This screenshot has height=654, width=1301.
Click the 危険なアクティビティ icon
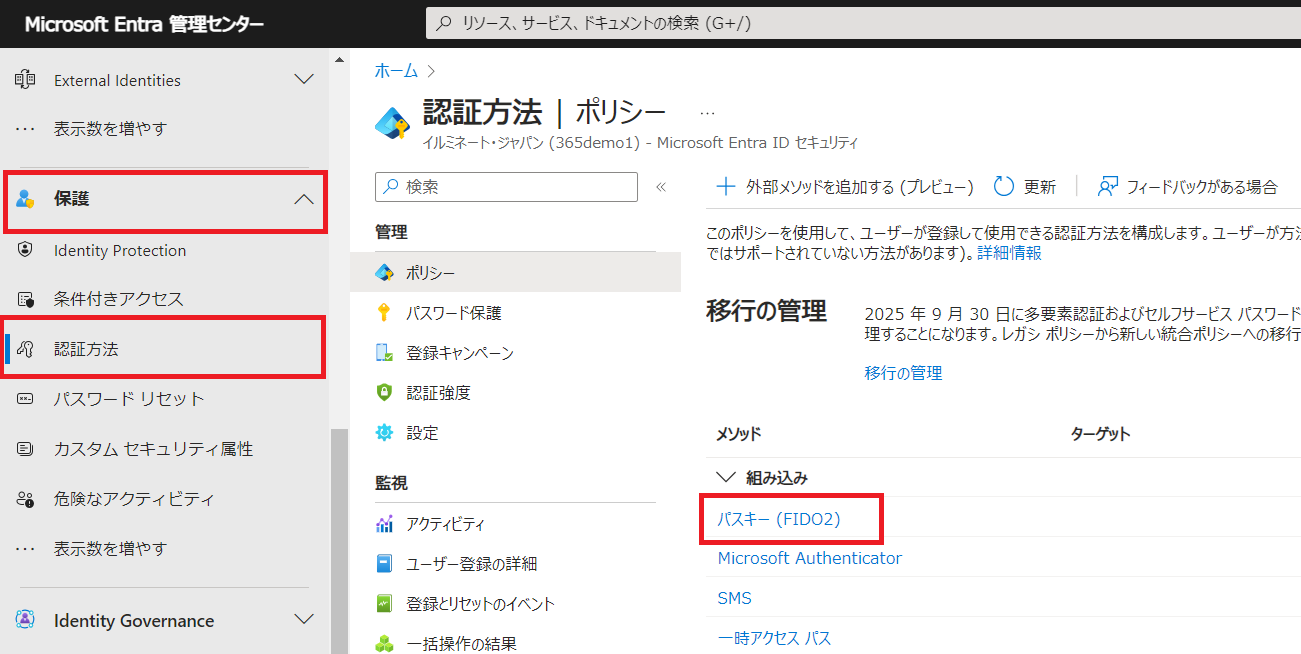[26, 499]
